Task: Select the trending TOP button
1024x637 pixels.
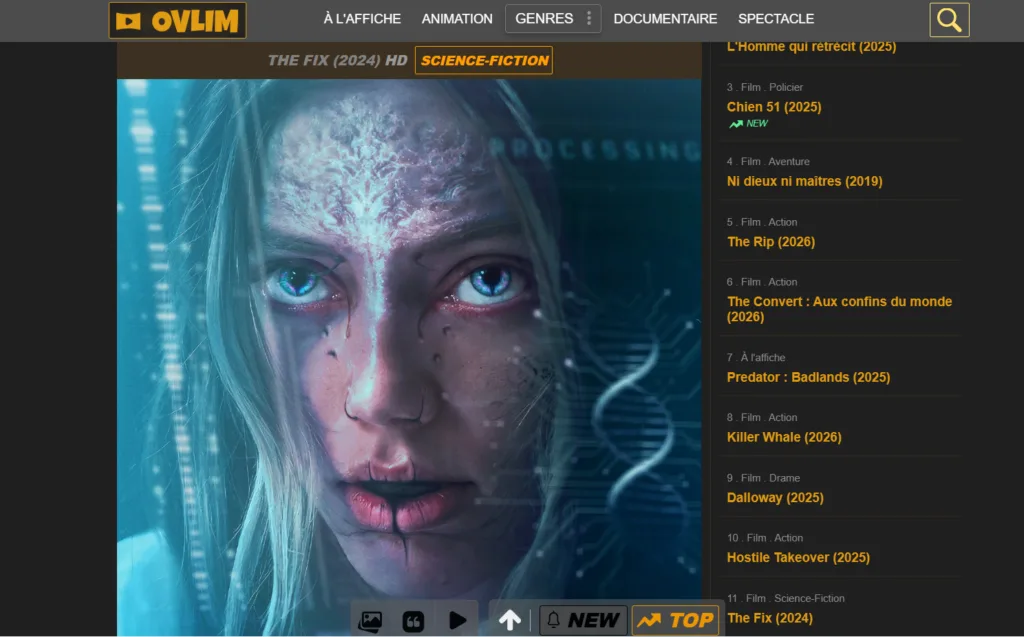Action: point(675,621)
